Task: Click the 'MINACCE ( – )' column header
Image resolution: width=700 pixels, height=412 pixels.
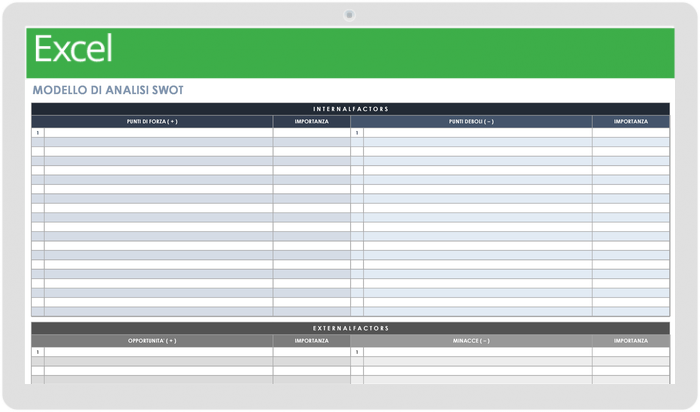Action: pos(471,341)
